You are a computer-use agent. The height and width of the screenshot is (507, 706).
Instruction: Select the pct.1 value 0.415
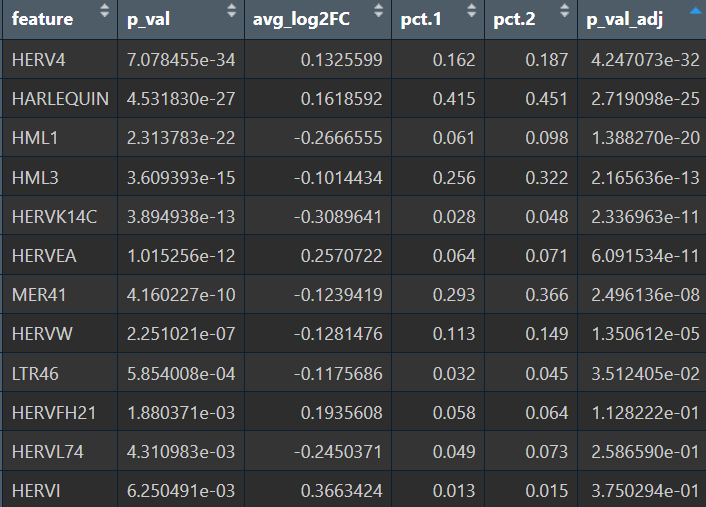click(x=454, y=100)
